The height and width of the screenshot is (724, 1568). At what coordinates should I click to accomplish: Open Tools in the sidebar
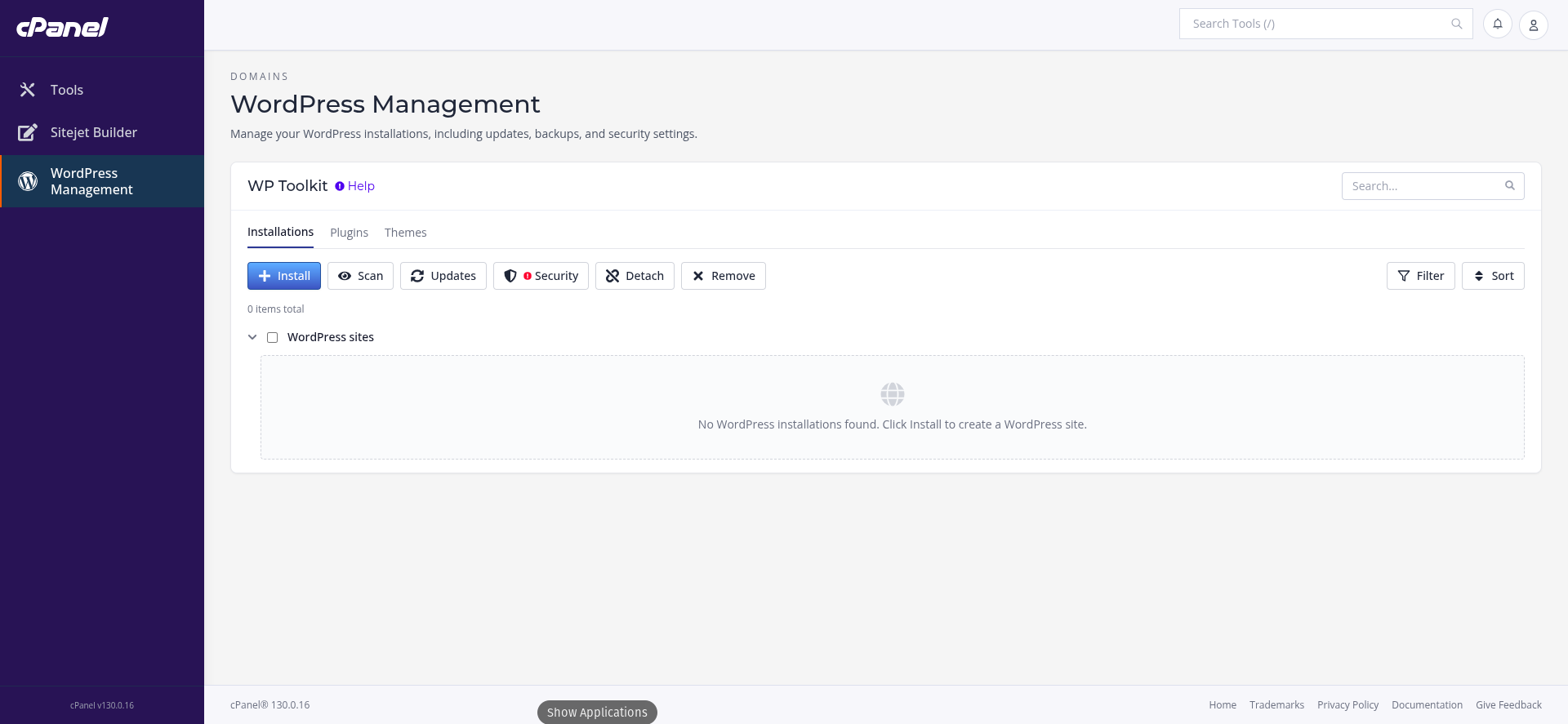[x=102, y=90]
